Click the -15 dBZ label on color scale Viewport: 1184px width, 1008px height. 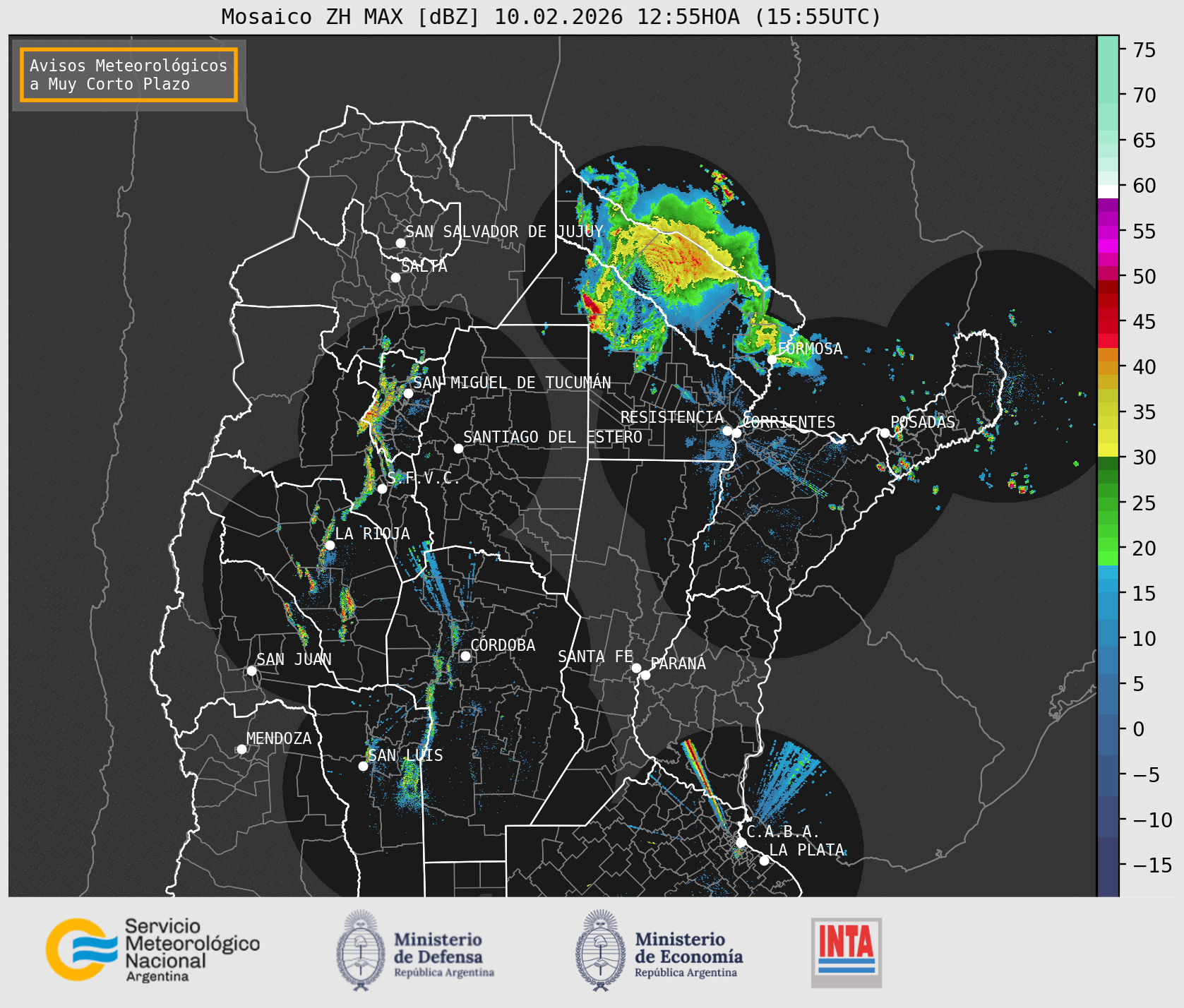(1152, 865)
